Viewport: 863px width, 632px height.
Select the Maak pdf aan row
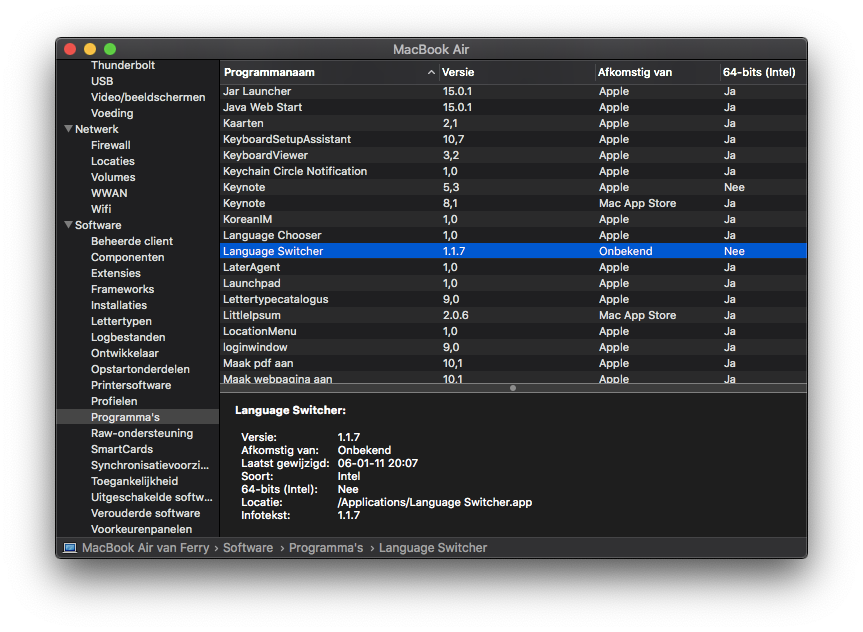[x=514, y=363]
